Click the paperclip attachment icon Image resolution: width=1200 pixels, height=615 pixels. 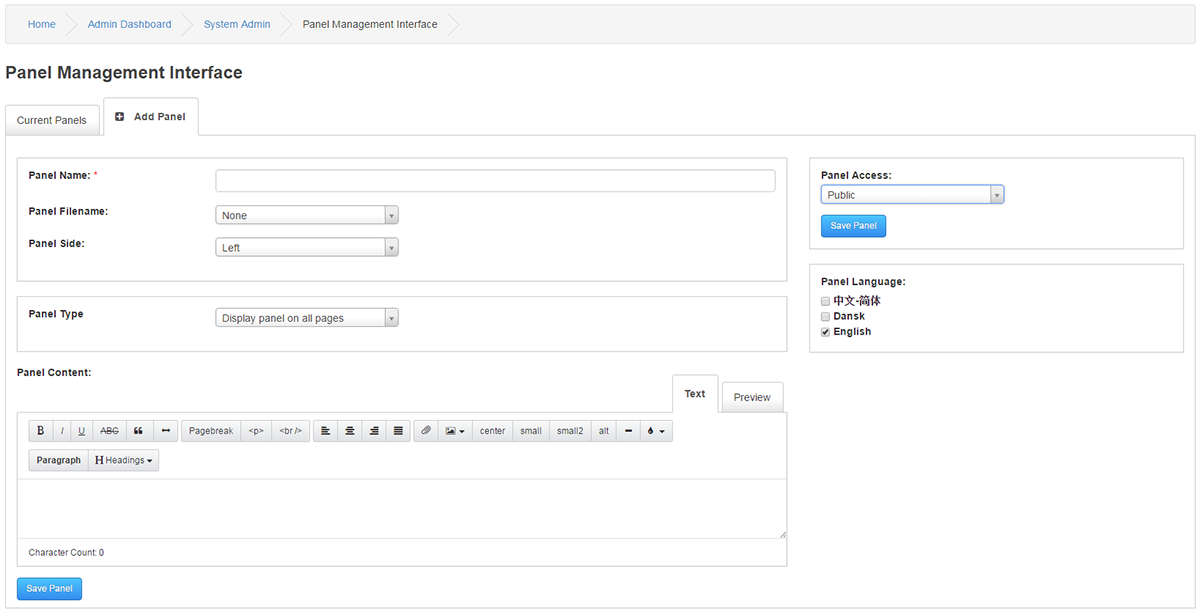(426, 431)
